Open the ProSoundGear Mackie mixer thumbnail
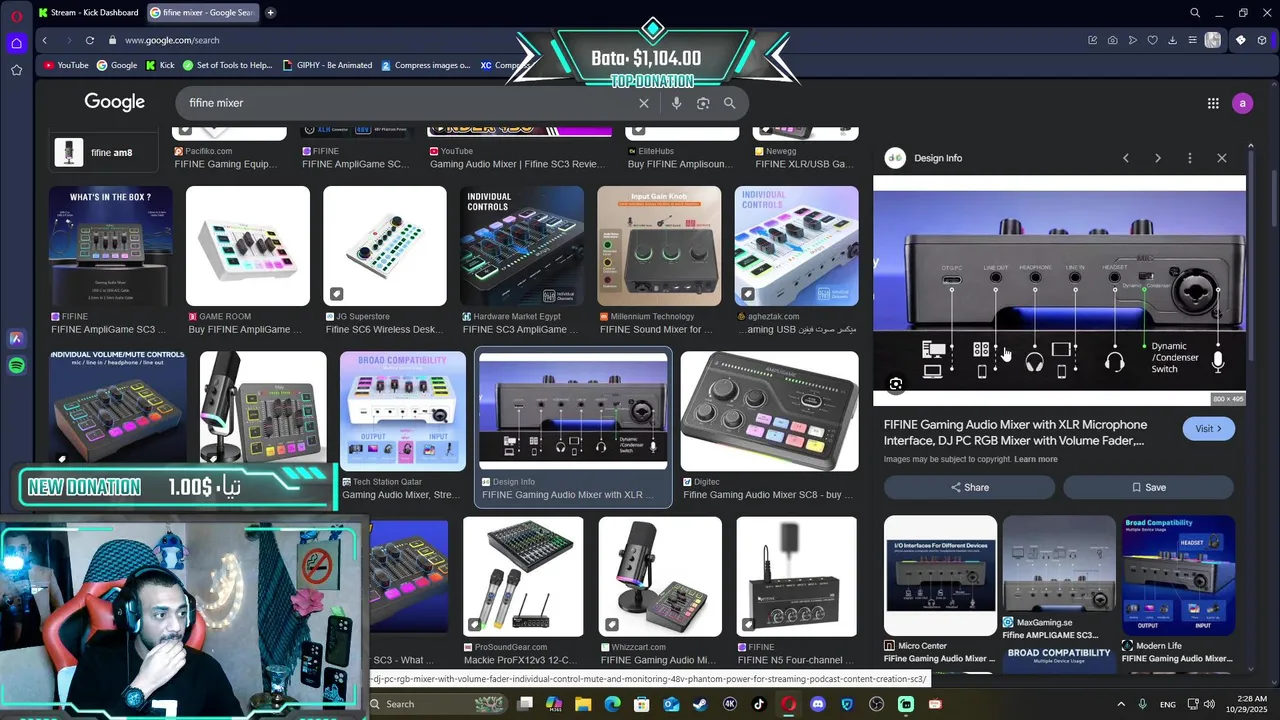 pos(523,577)
